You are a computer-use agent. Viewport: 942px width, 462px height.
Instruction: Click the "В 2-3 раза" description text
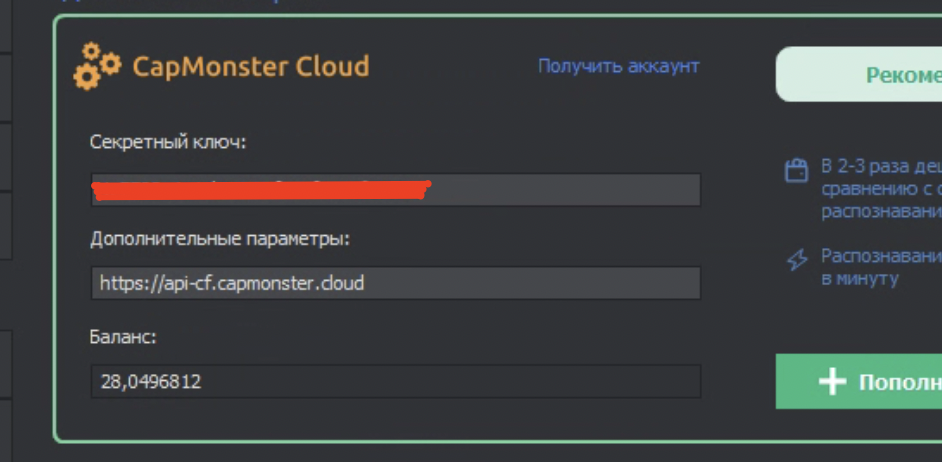[x=880, y=165]
